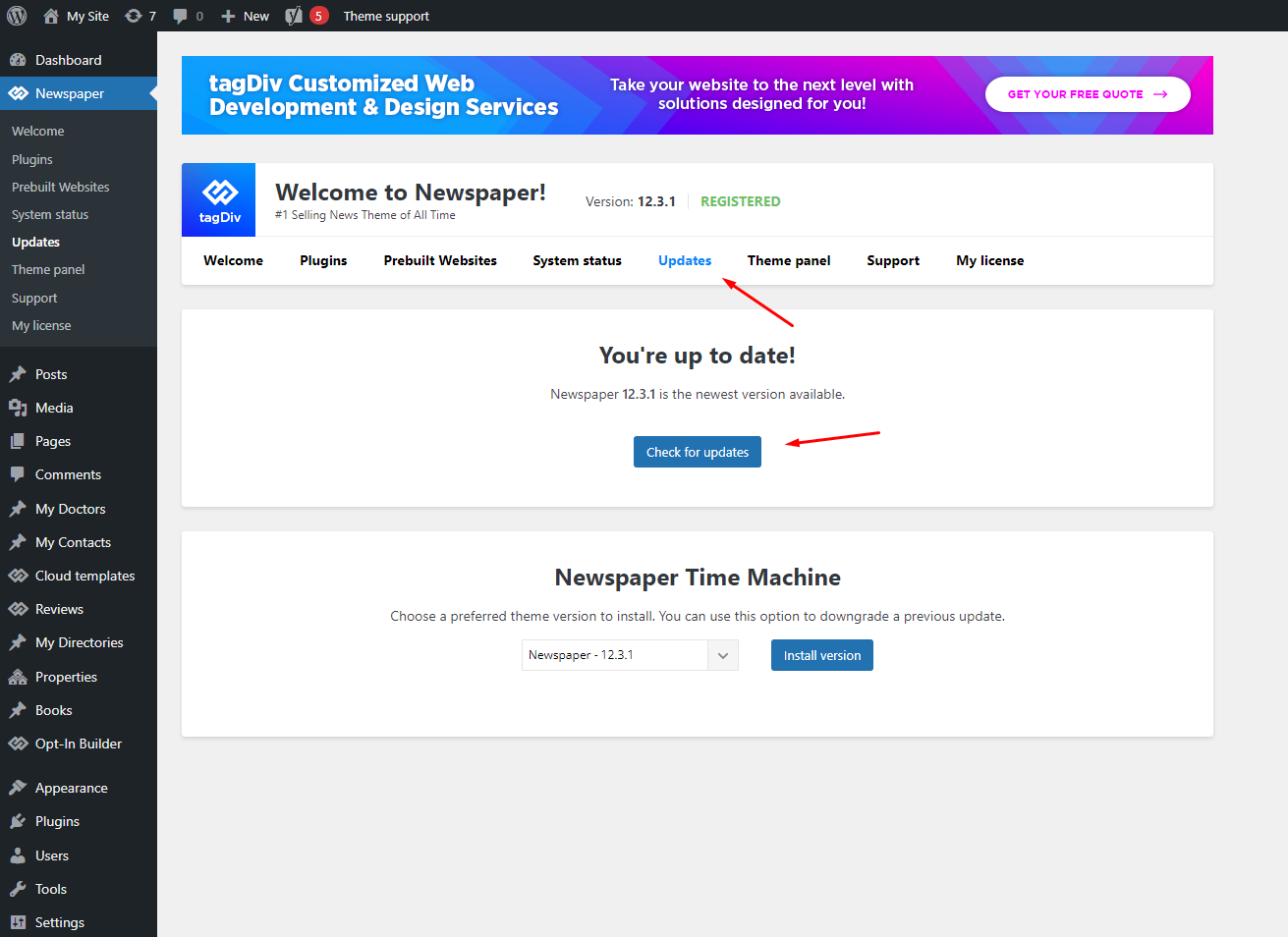Open Yoast SEO icon with 5 notifications

294,16
